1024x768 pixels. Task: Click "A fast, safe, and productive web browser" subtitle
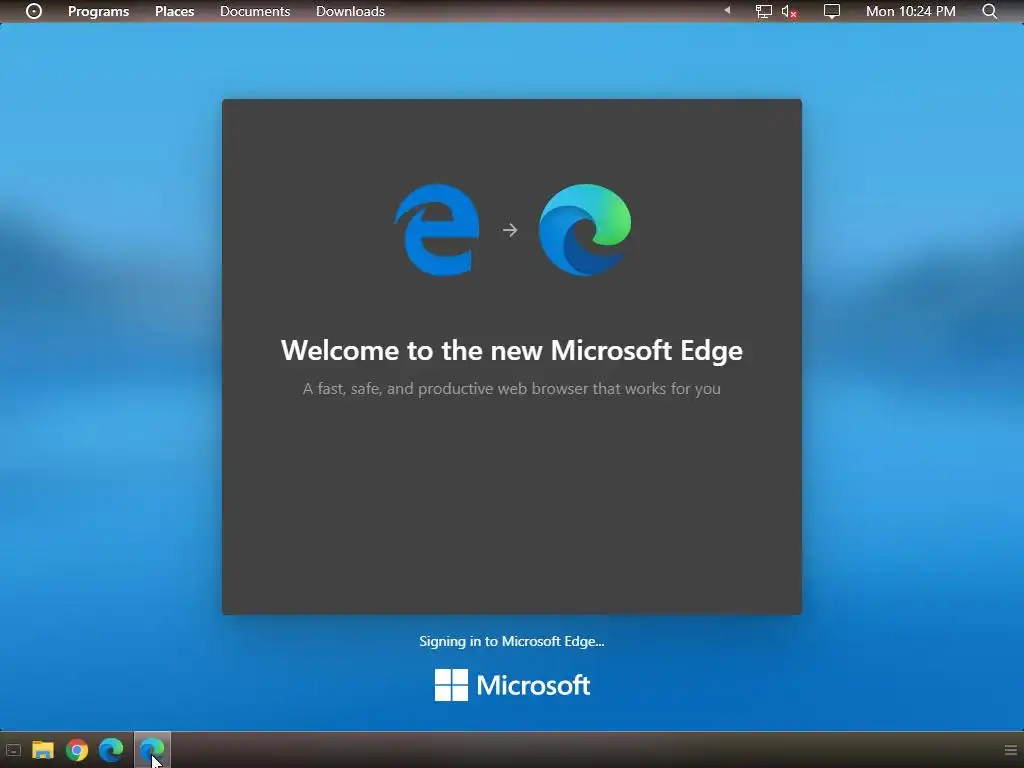point(512,389)
